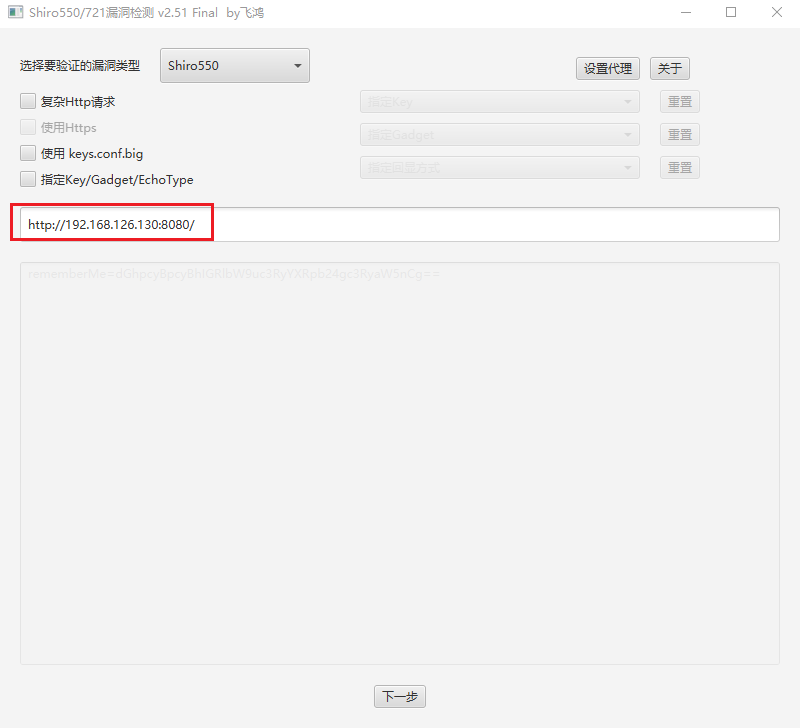Image resolution: width=800 pixels, height=728 pixels.
Task: Enable 使用 keys.conf.big checkbox
Action: tap(28, 153)
